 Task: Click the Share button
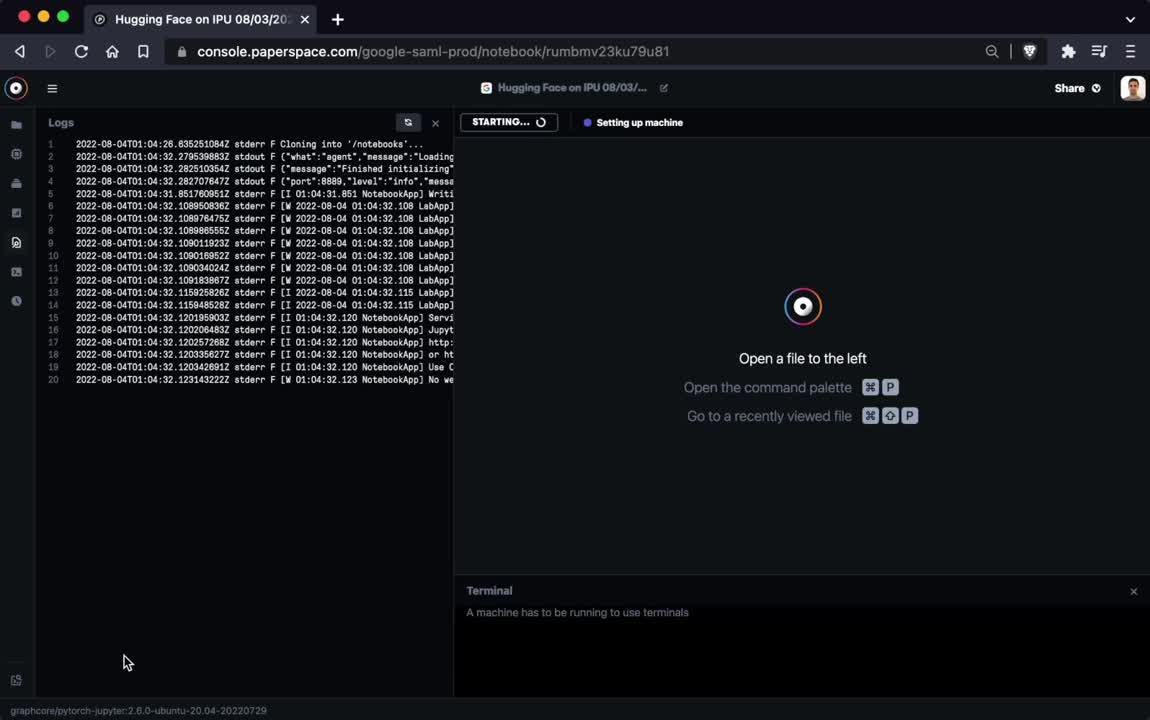point(1069,88)
